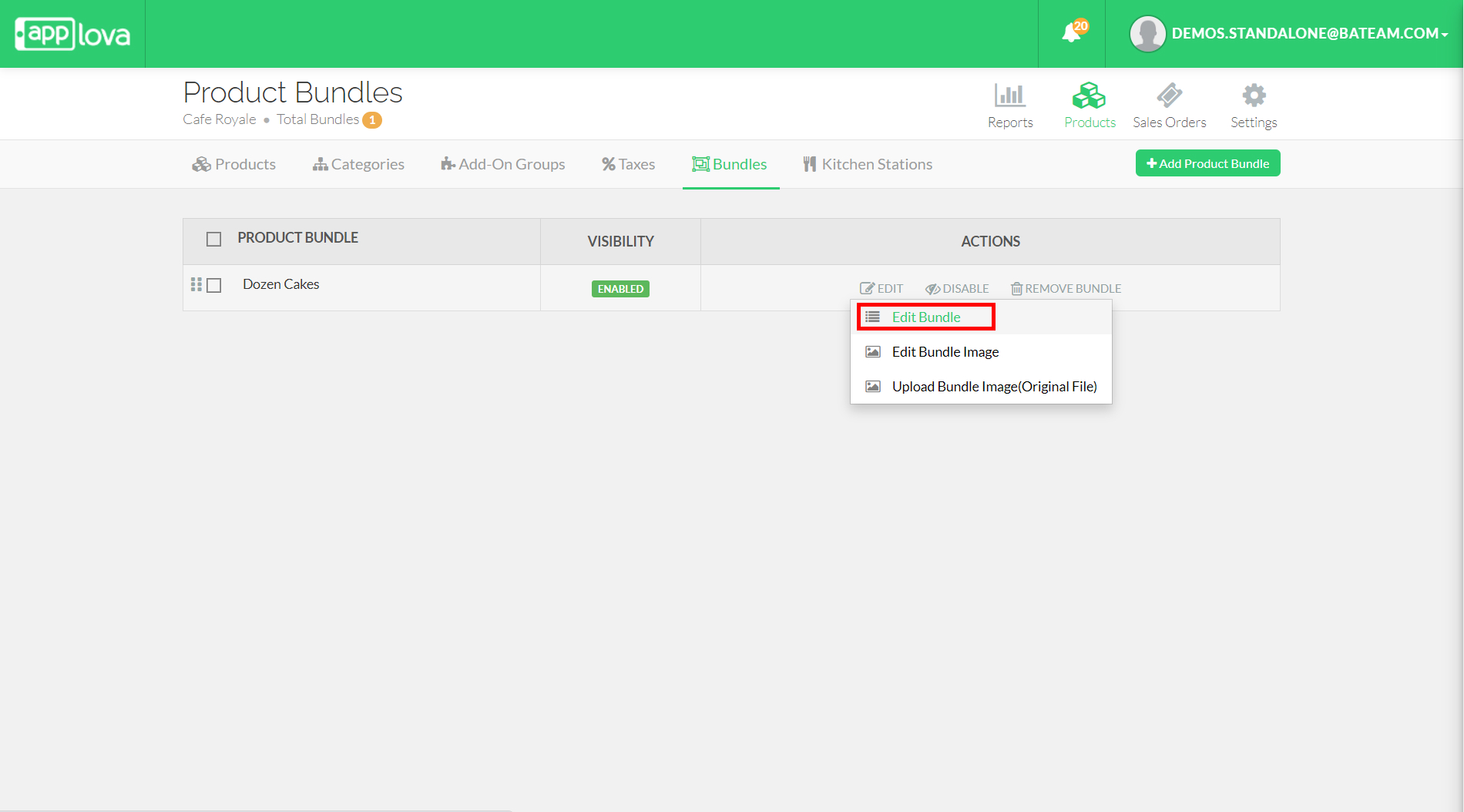Disable the Dozen Cakes bundle
Screen dimensions: 1464x812
point(957,288)
